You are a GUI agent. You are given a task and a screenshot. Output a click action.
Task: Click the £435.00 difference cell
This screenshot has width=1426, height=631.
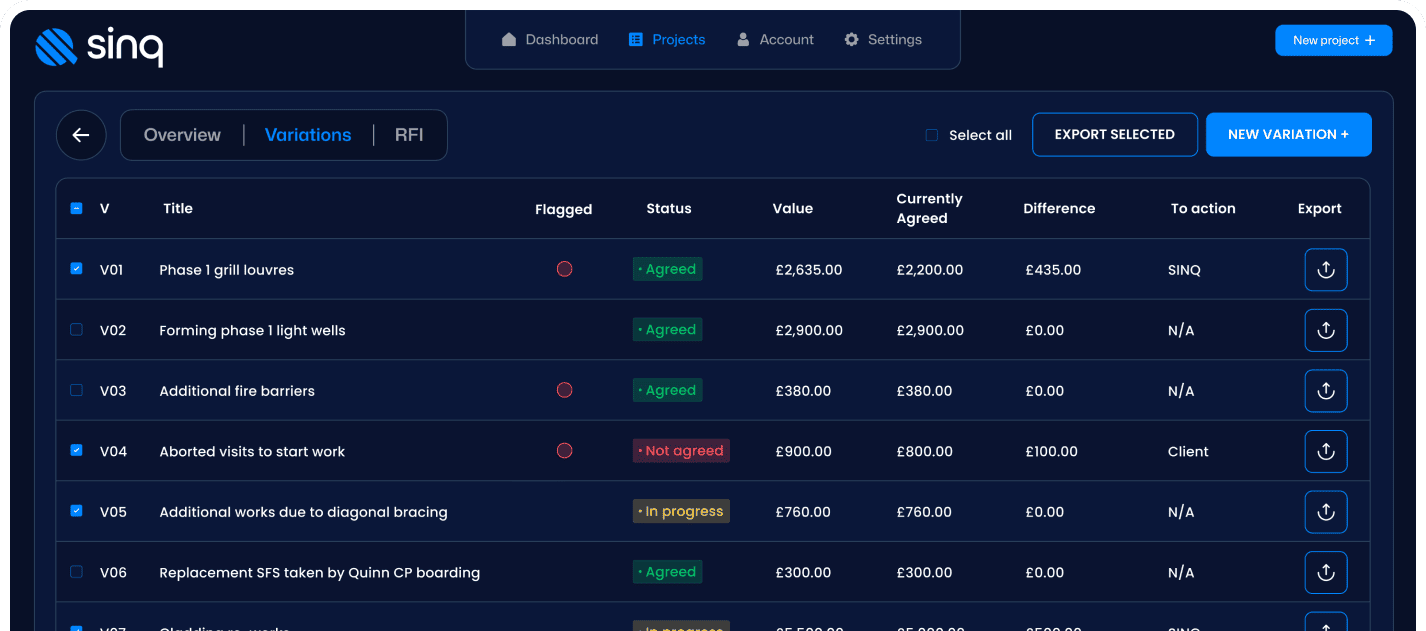(1053, 270)
